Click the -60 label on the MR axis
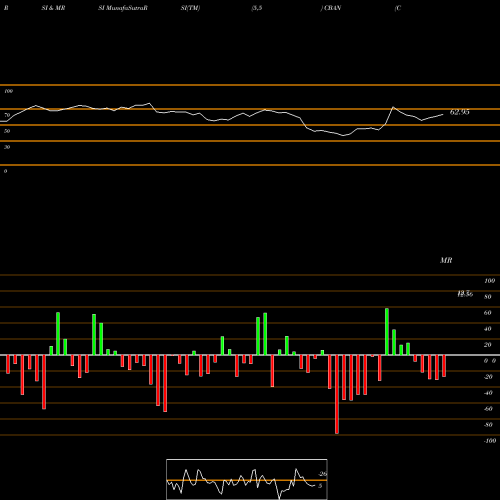Image resolution: width=500 pixels, height=500 pixels. click(x=488, y=409)
